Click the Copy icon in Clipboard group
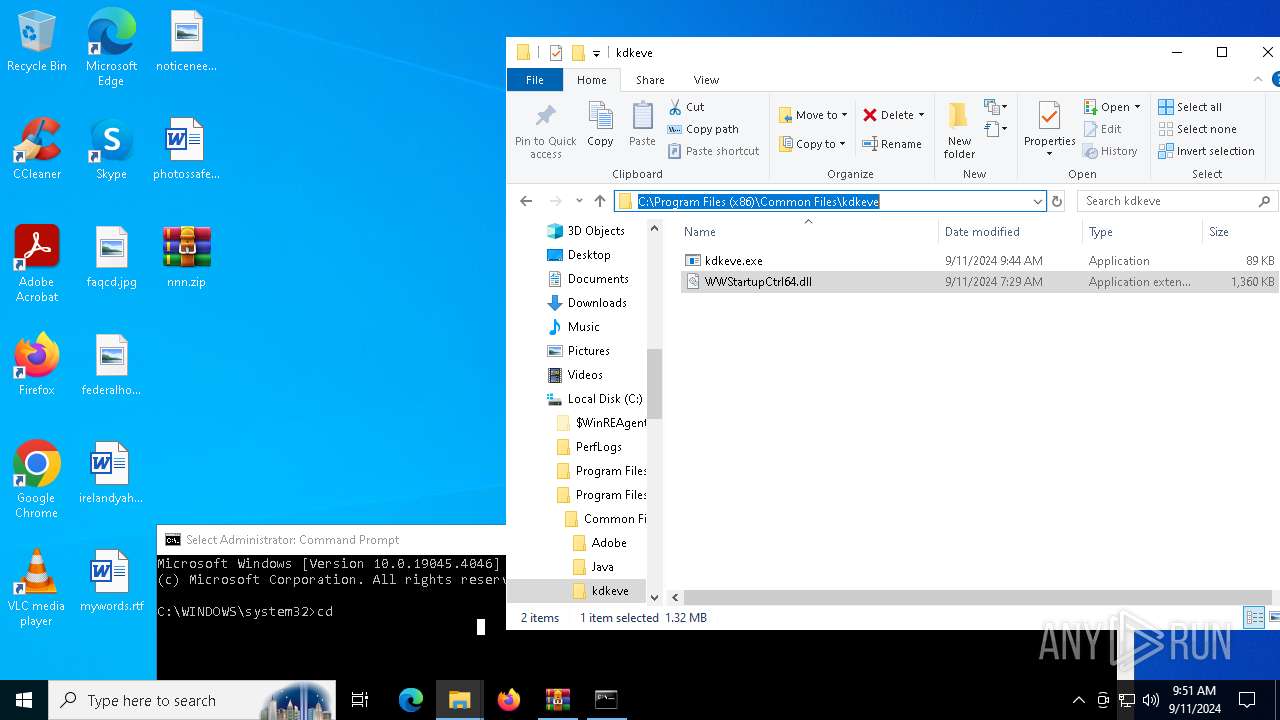This screenshot has width=1280, height=720. (x=600, y=124)
